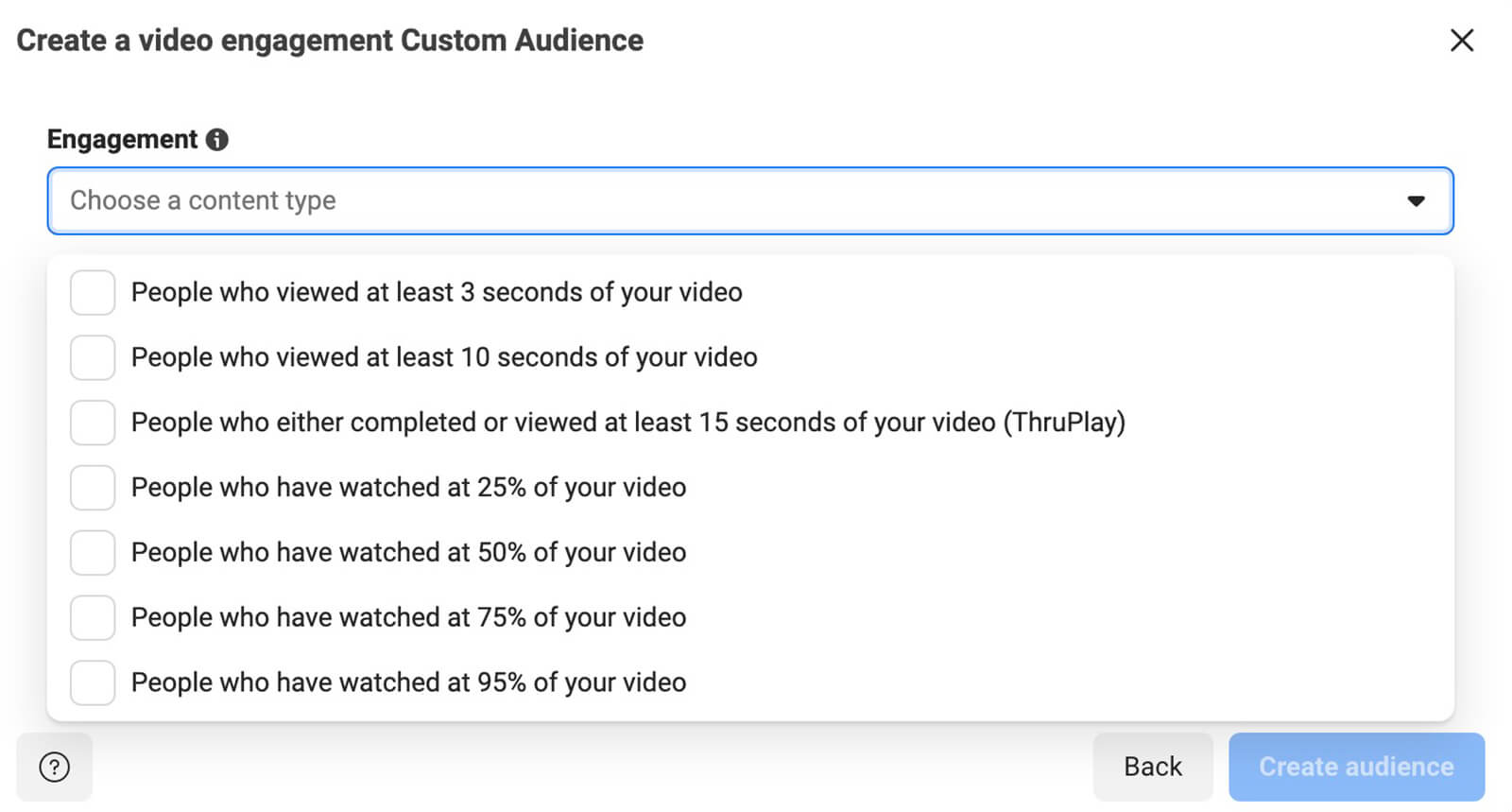This screenshot has height=812, width=1512.
Task: Open the help question mark icon
Action: [55, 767]
